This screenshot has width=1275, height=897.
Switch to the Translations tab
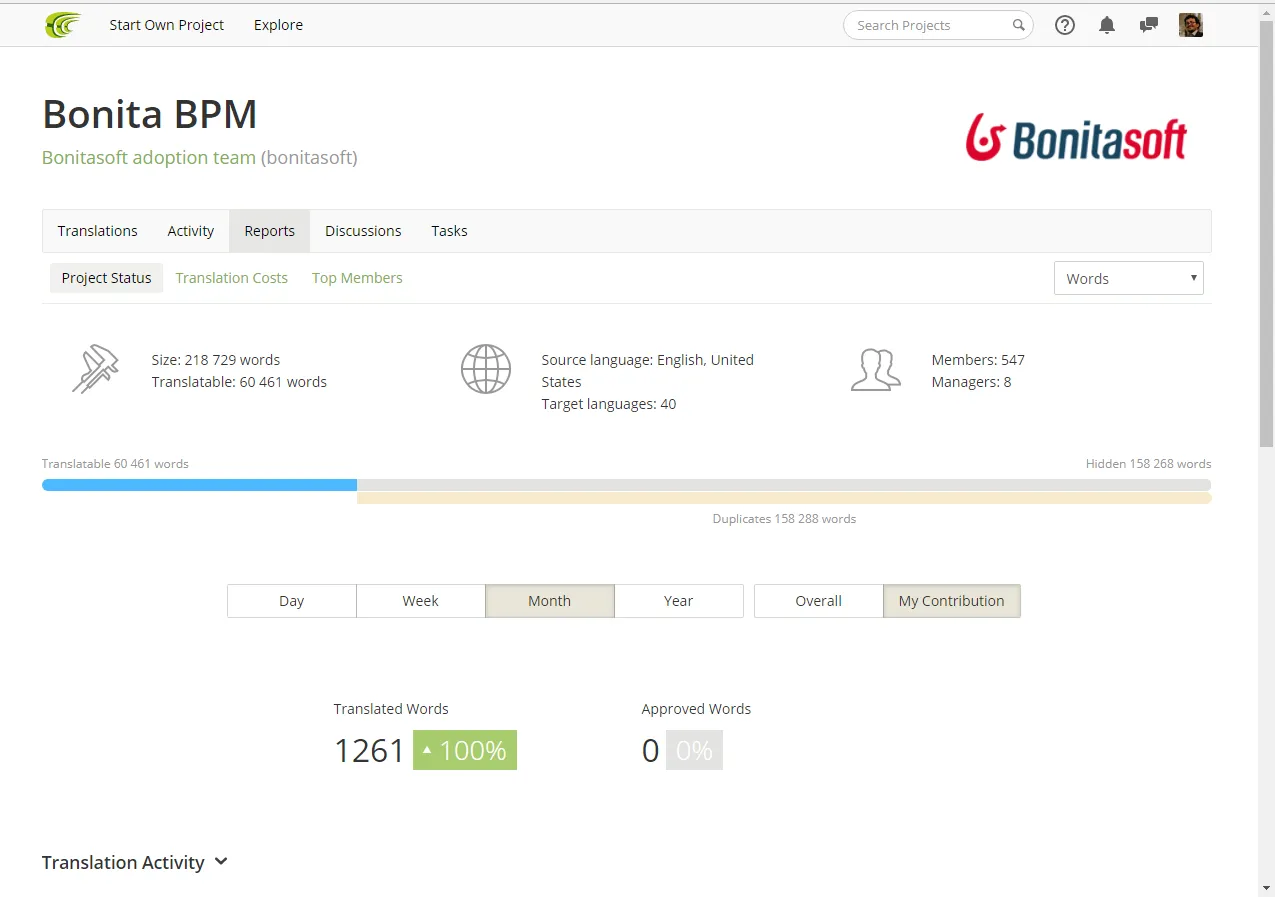pyautogui.click(x=98, y=231)
